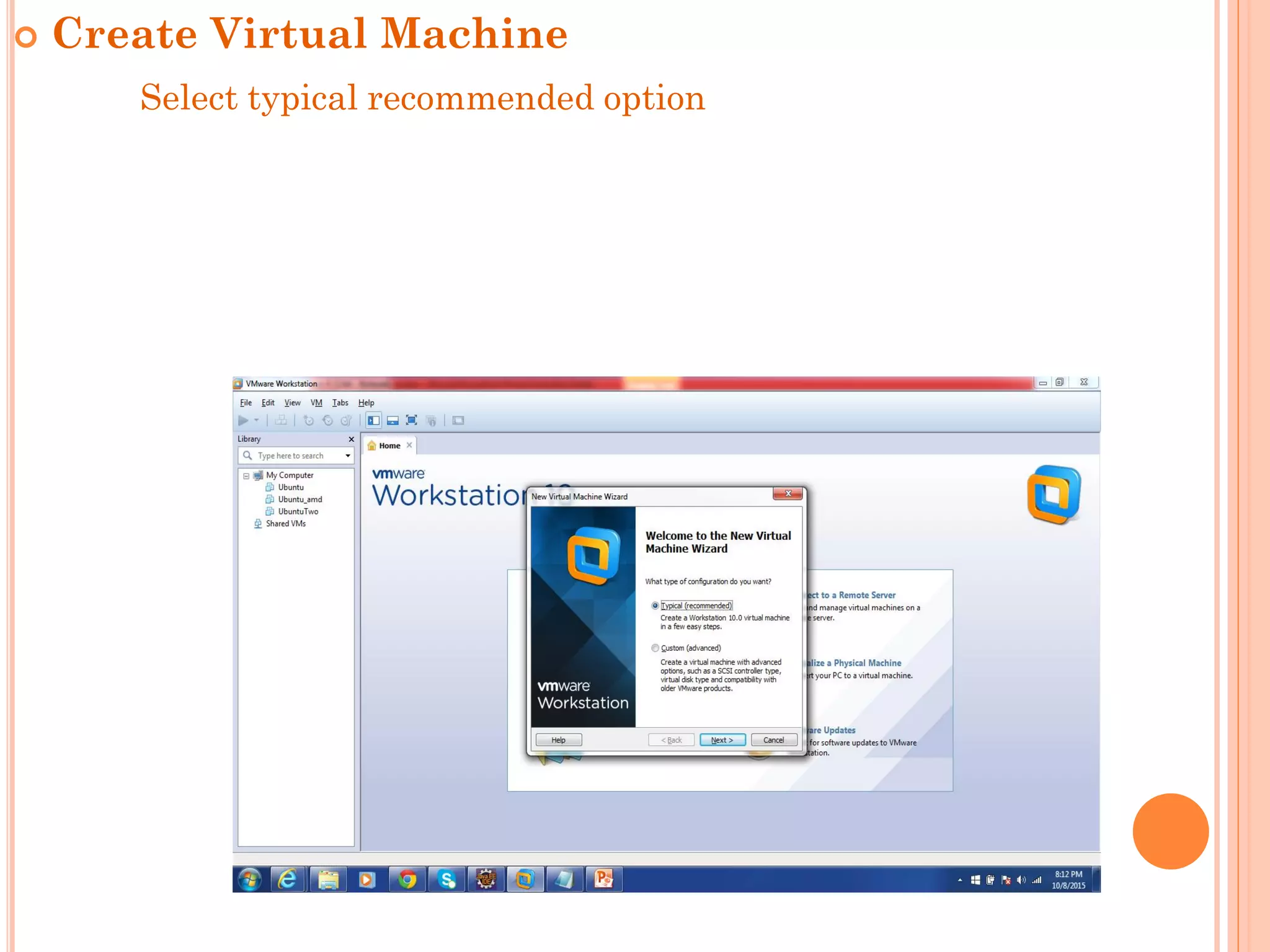Open Skype from the taskbar
The image size is (1270, 952).
pyautogui.click(x=446, y=879)
